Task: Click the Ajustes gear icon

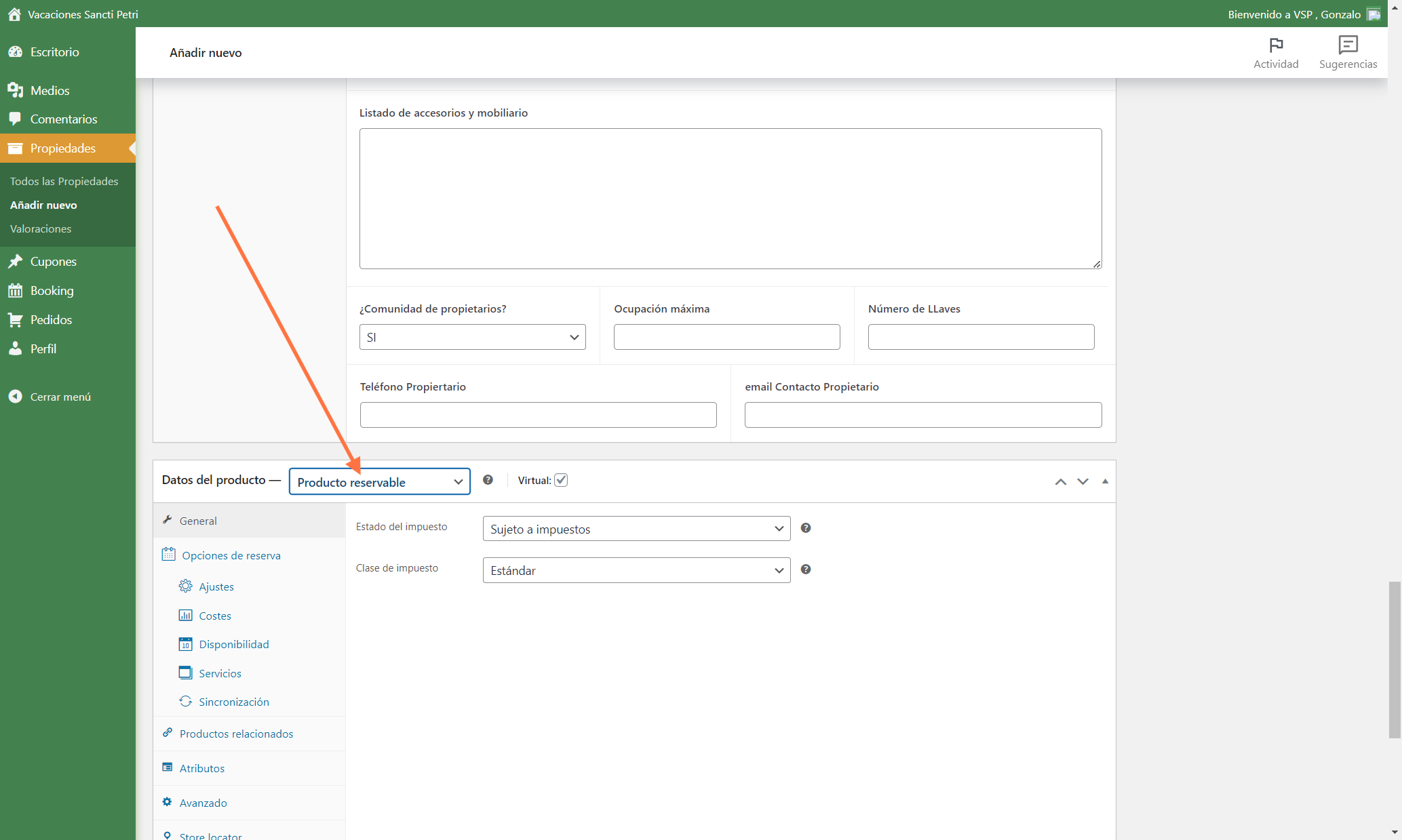Action: point(185,586)
